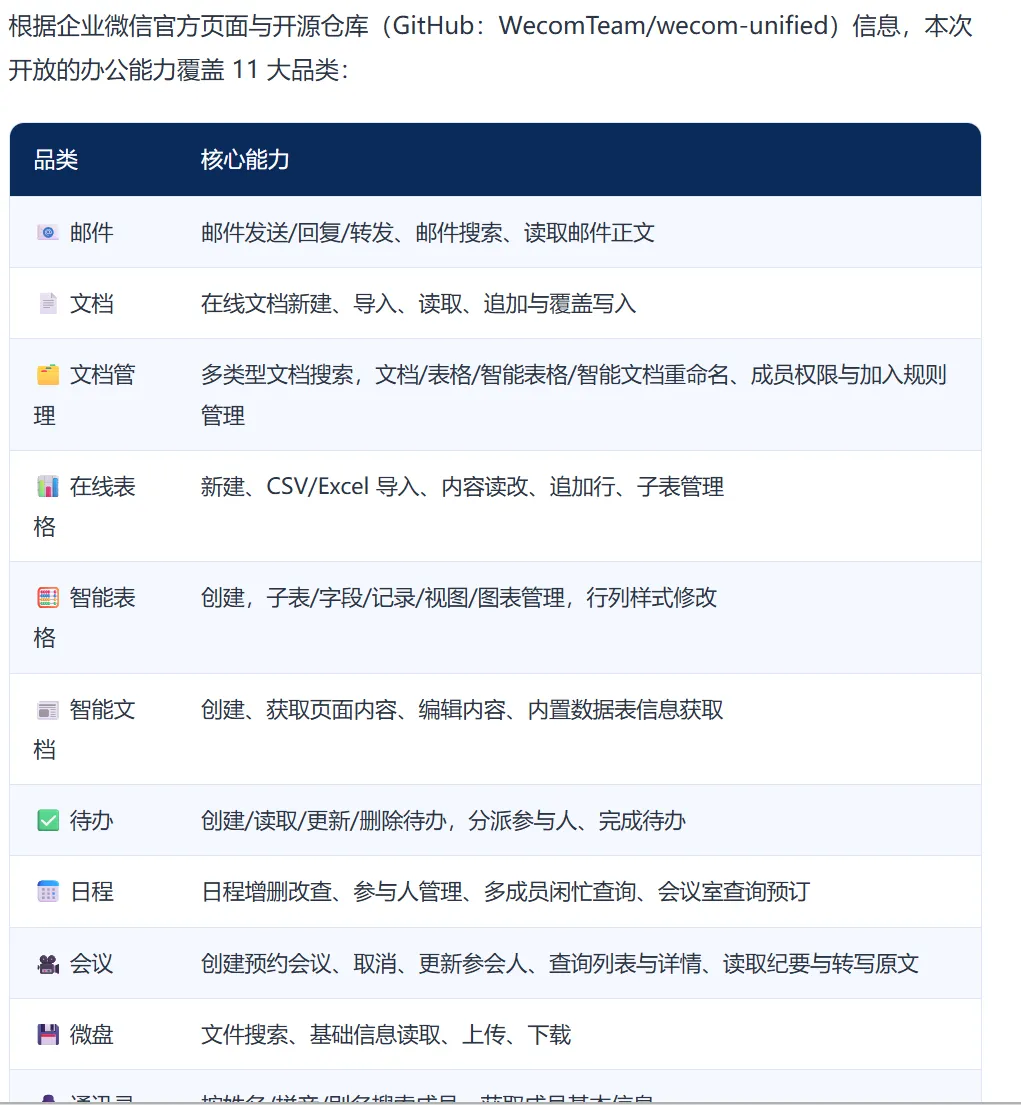This screenshot has height=1105, width=1021.
Task: Select the 待办 category label
Action: 92,820
